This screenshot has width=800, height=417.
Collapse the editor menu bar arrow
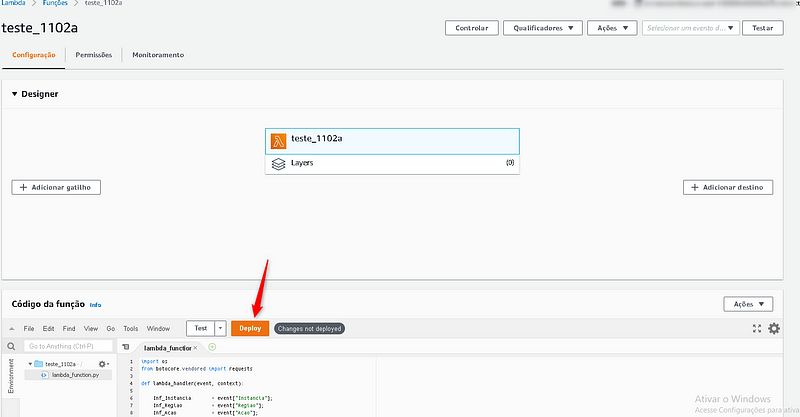[x=12, y=329]
